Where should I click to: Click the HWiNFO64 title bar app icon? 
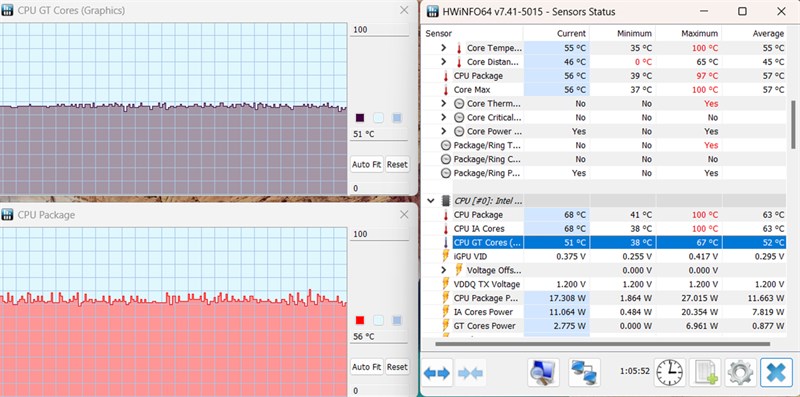tap(433, 11)
